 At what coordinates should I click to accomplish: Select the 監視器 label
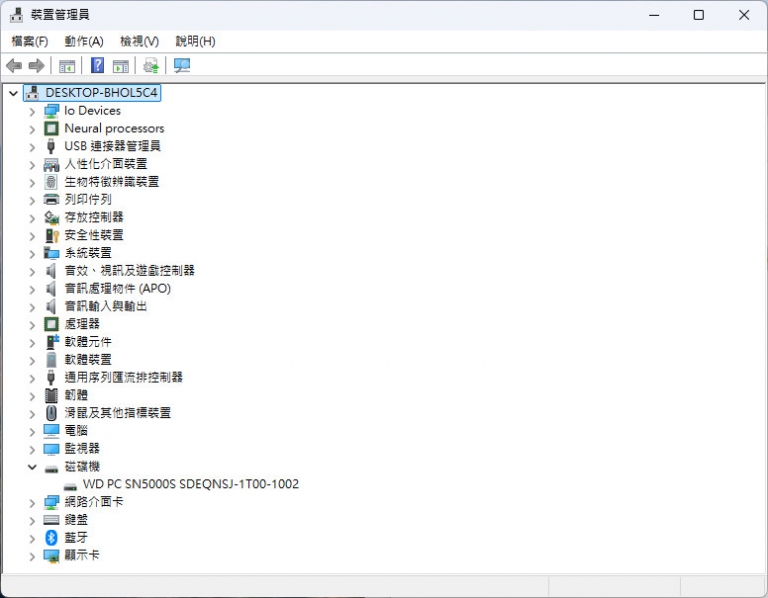pyautogui.click(x=82, y=448)
